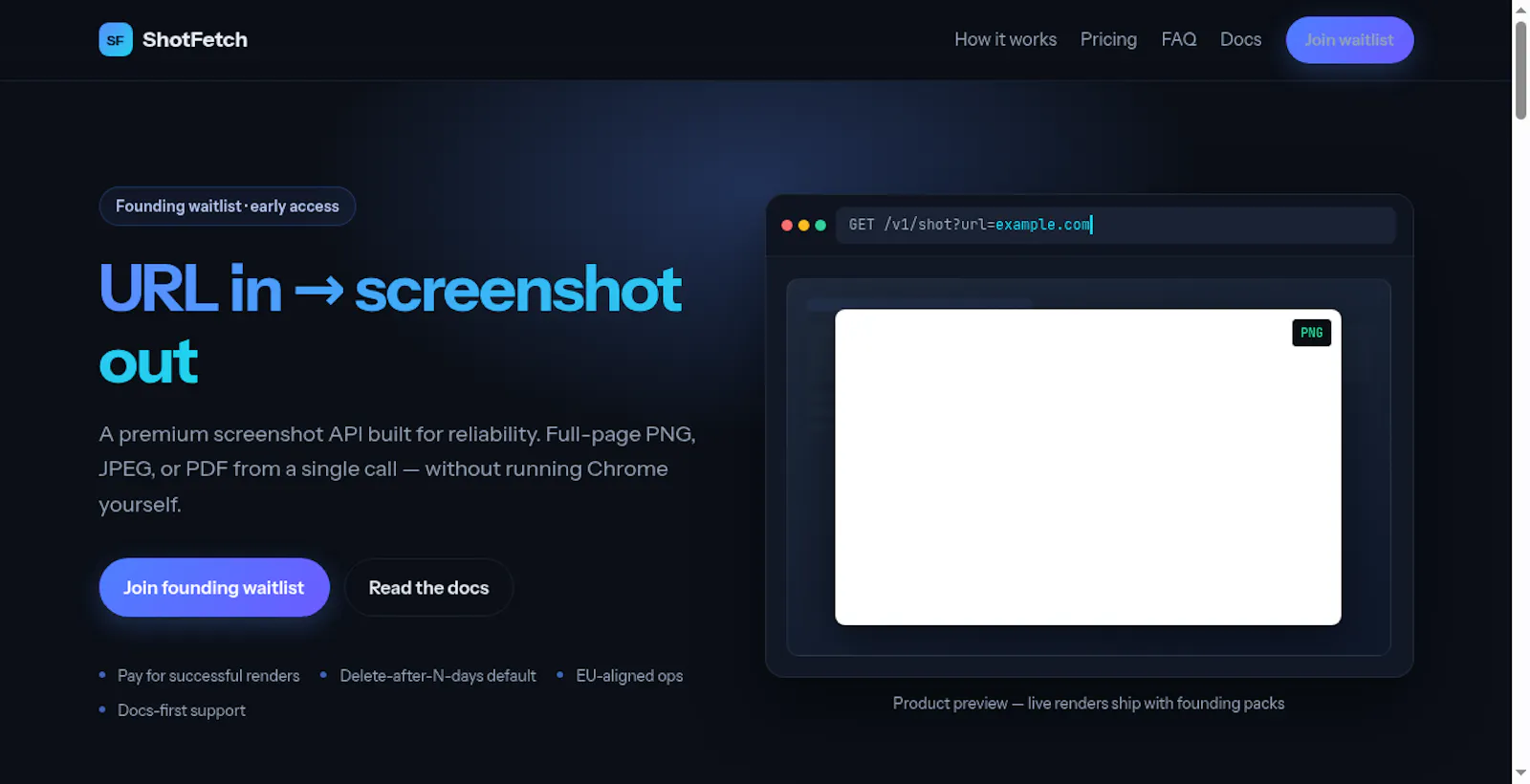This screenshot has width=1530, height=784.
Task: Click the Read the docs button
Action: 428,587
